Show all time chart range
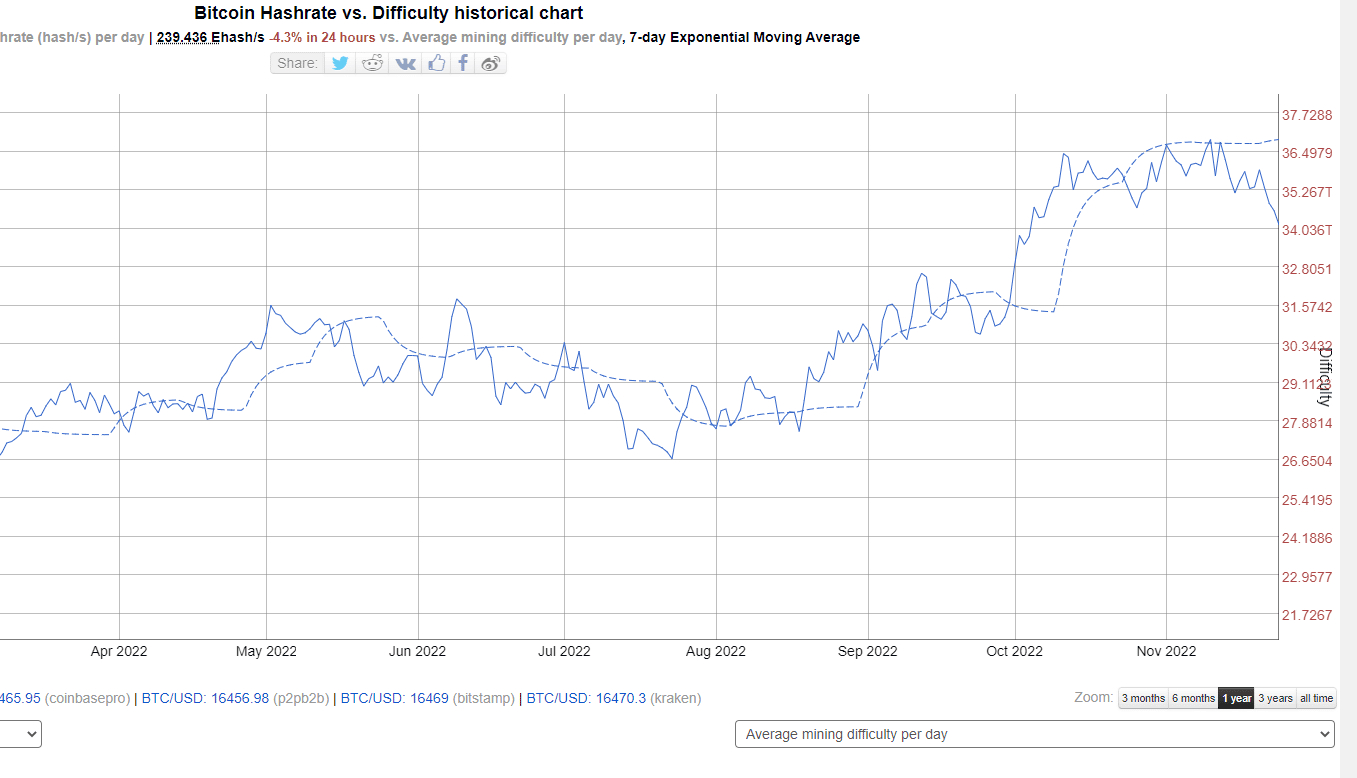 point(1316,698)
